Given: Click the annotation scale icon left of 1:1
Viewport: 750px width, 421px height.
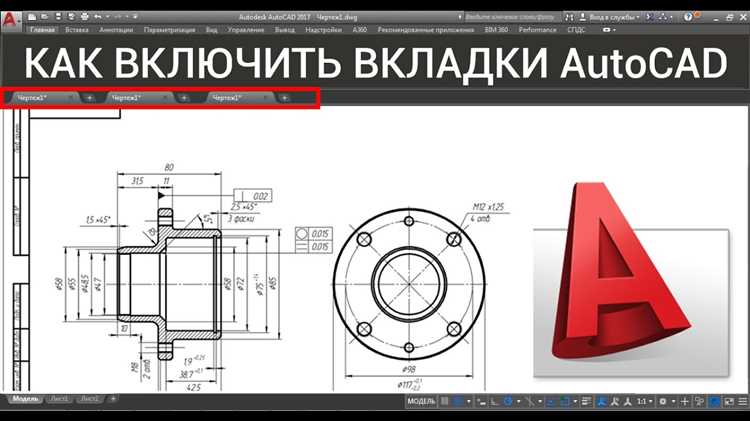Looking at the screenshot, I should (x=628, y=401).
